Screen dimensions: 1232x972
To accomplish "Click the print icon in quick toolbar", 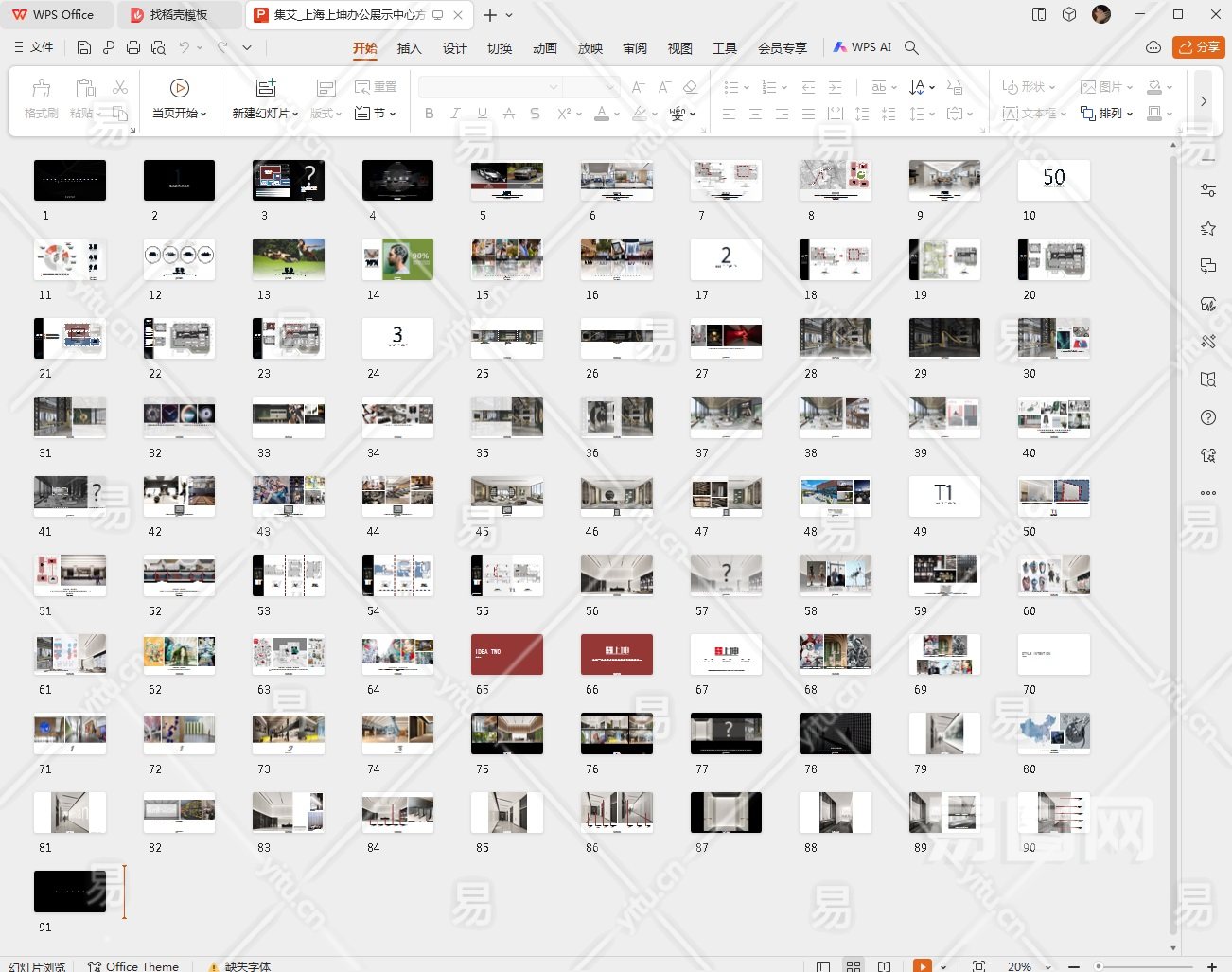I will (133, 47).
